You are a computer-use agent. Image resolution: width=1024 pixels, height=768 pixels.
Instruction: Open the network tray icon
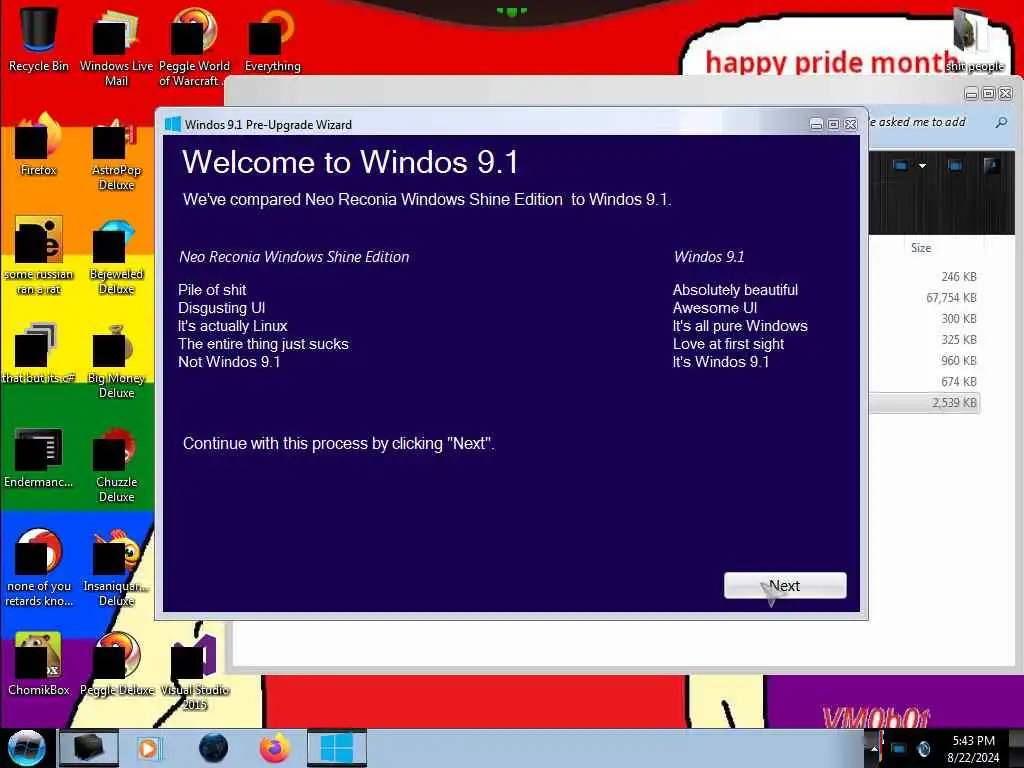coord(899,748)
